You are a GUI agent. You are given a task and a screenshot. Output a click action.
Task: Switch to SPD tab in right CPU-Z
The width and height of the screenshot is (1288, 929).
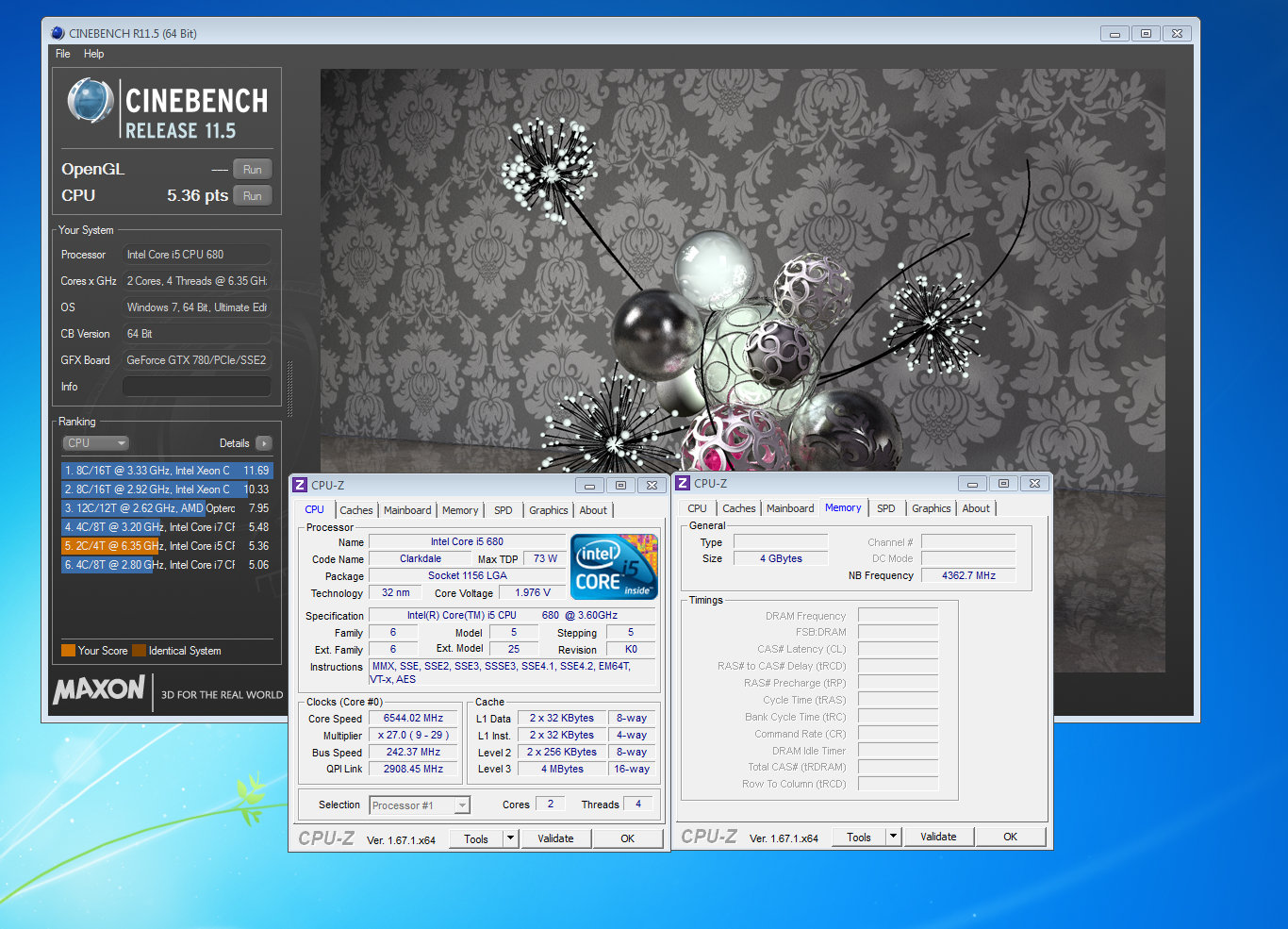click(886, 508)
